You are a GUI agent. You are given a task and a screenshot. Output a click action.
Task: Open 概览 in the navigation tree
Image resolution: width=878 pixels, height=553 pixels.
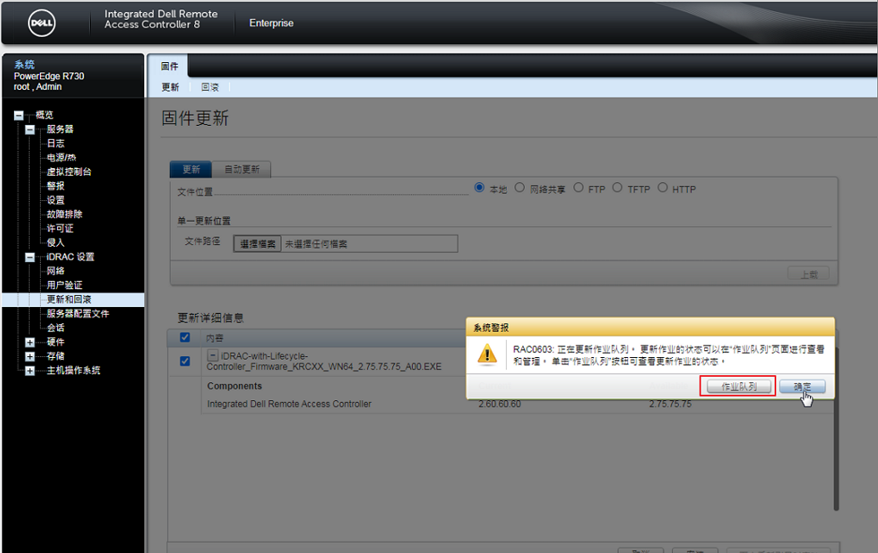(x=44, y=115)
